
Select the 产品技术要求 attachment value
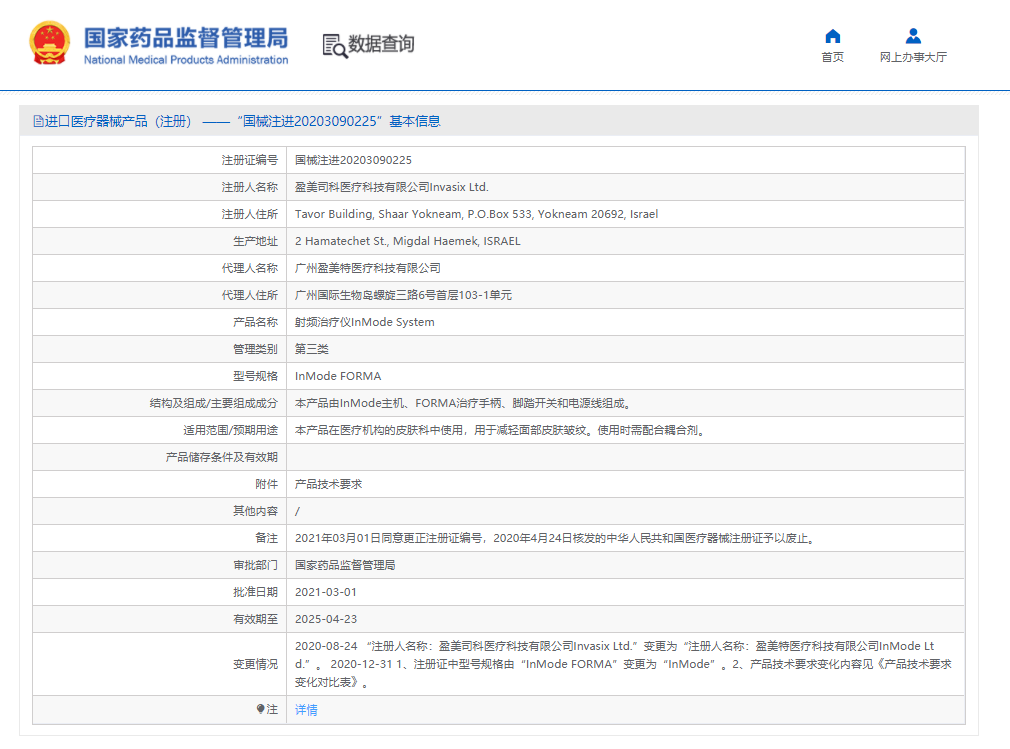tap(329, 484)
